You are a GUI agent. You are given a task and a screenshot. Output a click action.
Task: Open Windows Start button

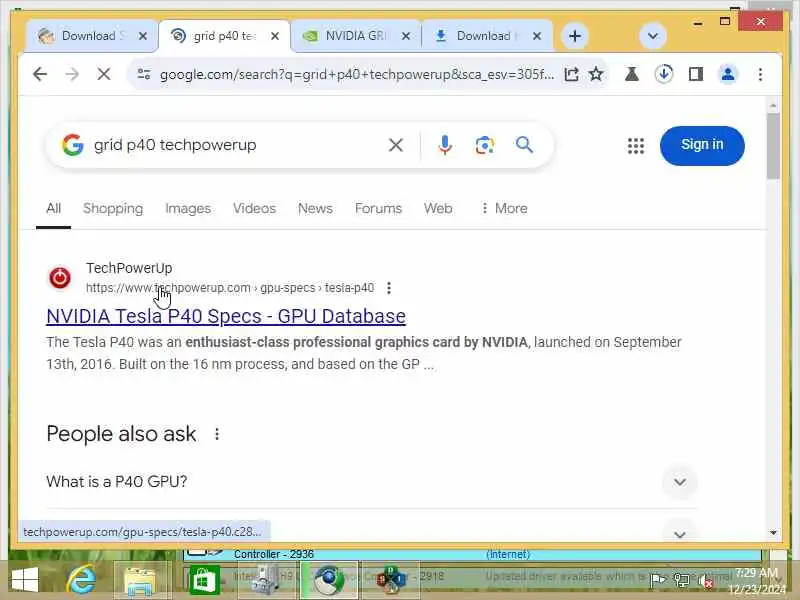click(x=24, y=581)
